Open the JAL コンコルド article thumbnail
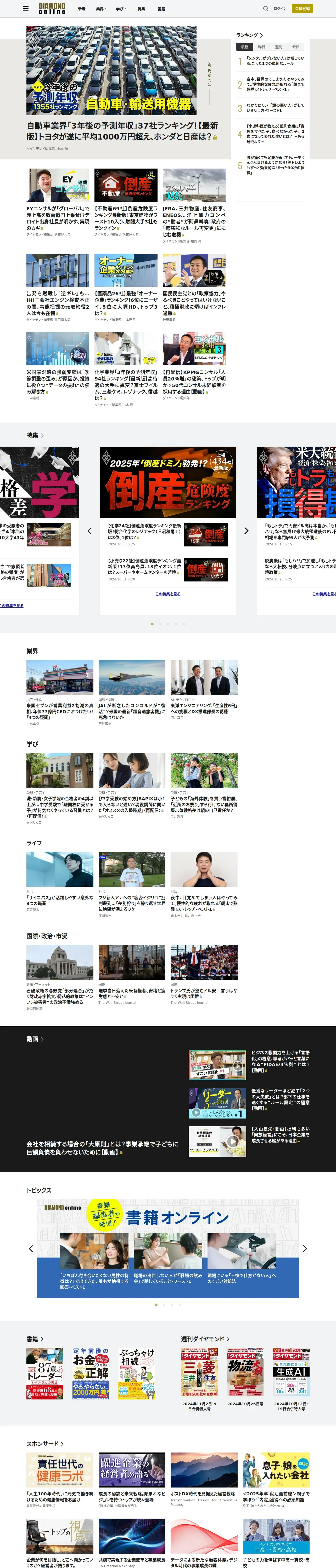This screenshot has width=336, height=1568. (132, 677)
